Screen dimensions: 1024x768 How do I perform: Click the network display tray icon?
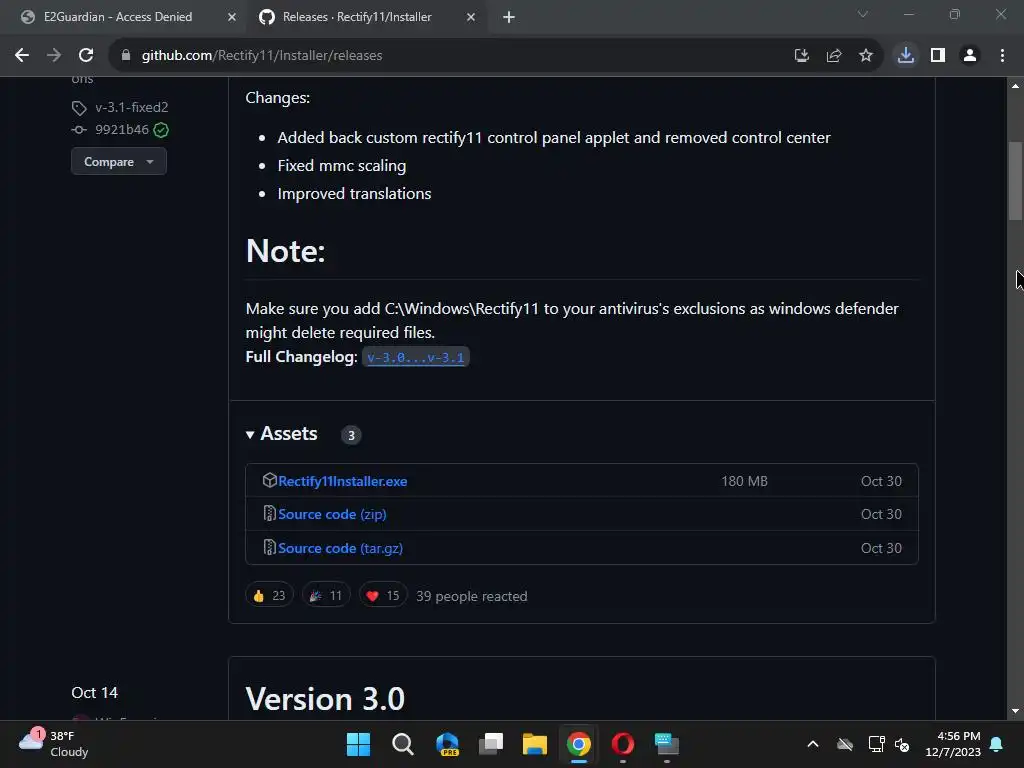tap(876, 744)
